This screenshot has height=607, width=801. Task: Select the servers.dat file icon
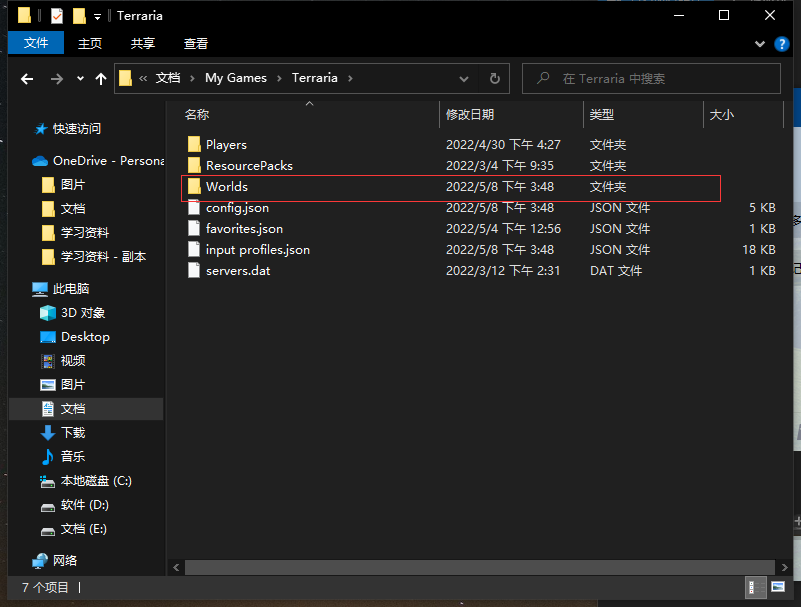click(194, 271)
